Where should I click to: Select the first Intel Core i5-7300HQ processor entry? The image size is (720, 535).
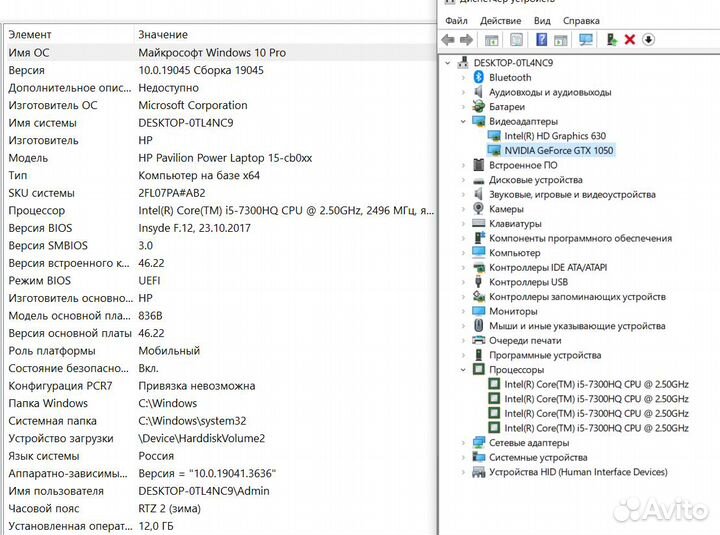pyautogui.click(x=596, y=384)
